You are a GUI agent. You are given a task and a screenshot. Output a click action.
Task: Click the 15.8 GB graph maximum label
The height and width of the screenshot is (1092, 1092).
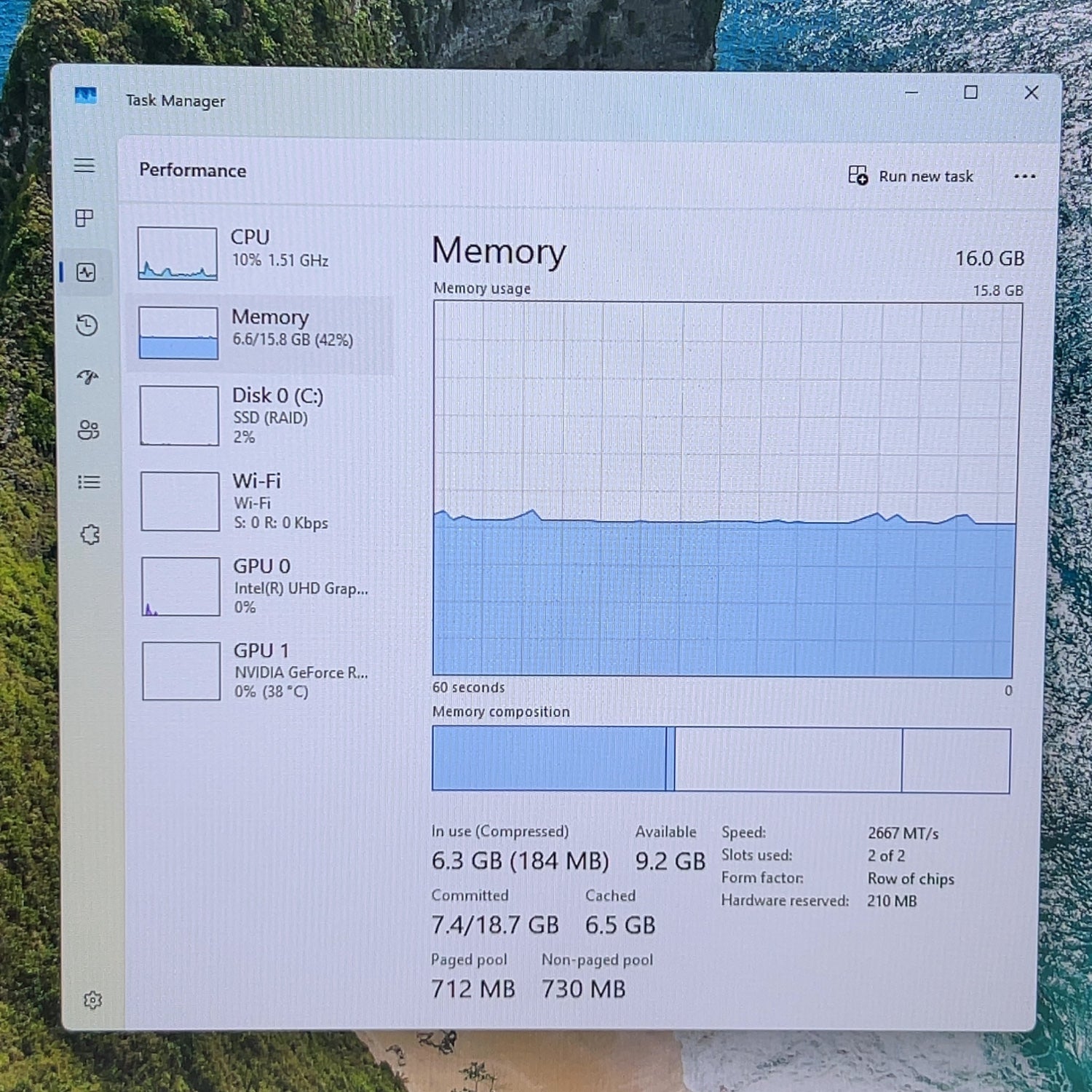click(x=998, y=290)
